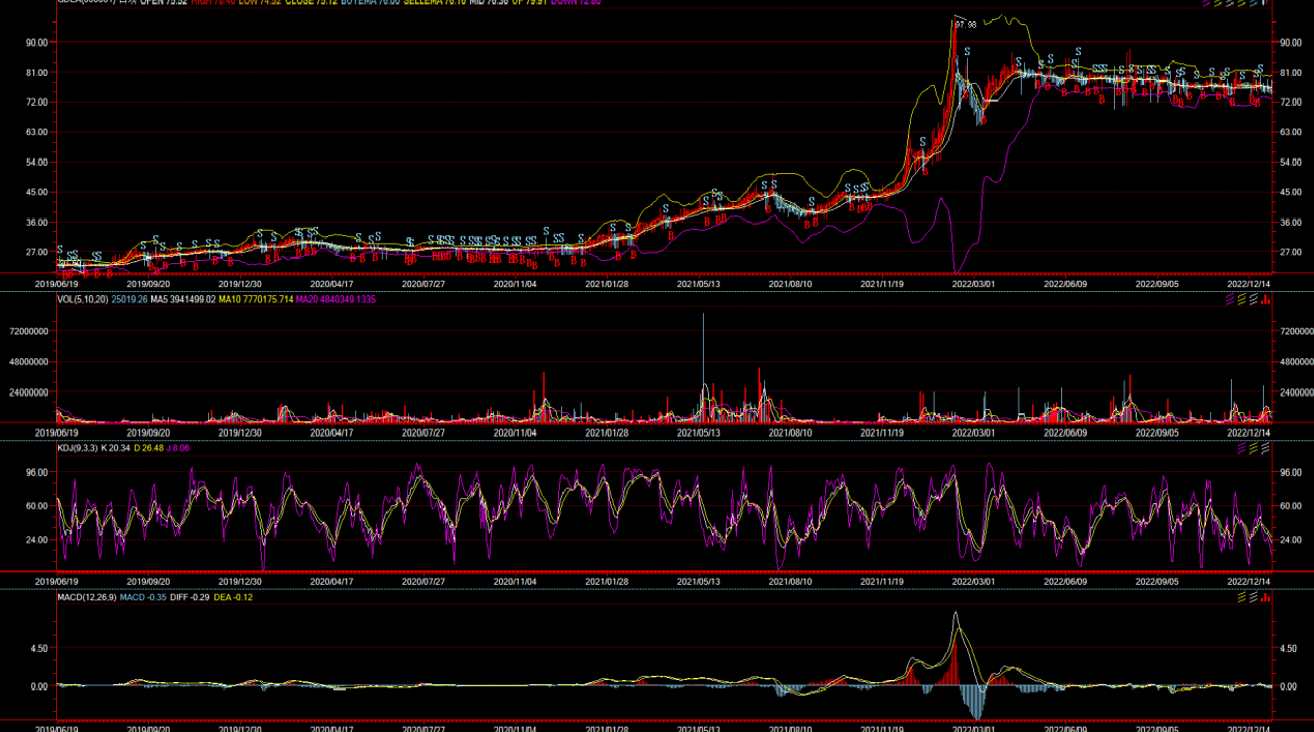Click the red bar icon in volume panel

1266,299
